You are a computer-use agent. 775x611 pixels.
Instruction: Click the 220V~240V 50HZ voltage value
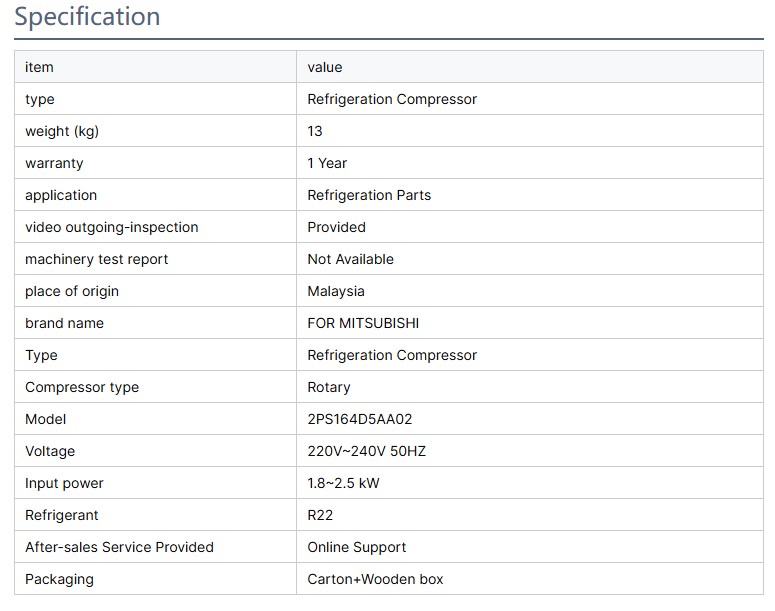tap(366, 451)
